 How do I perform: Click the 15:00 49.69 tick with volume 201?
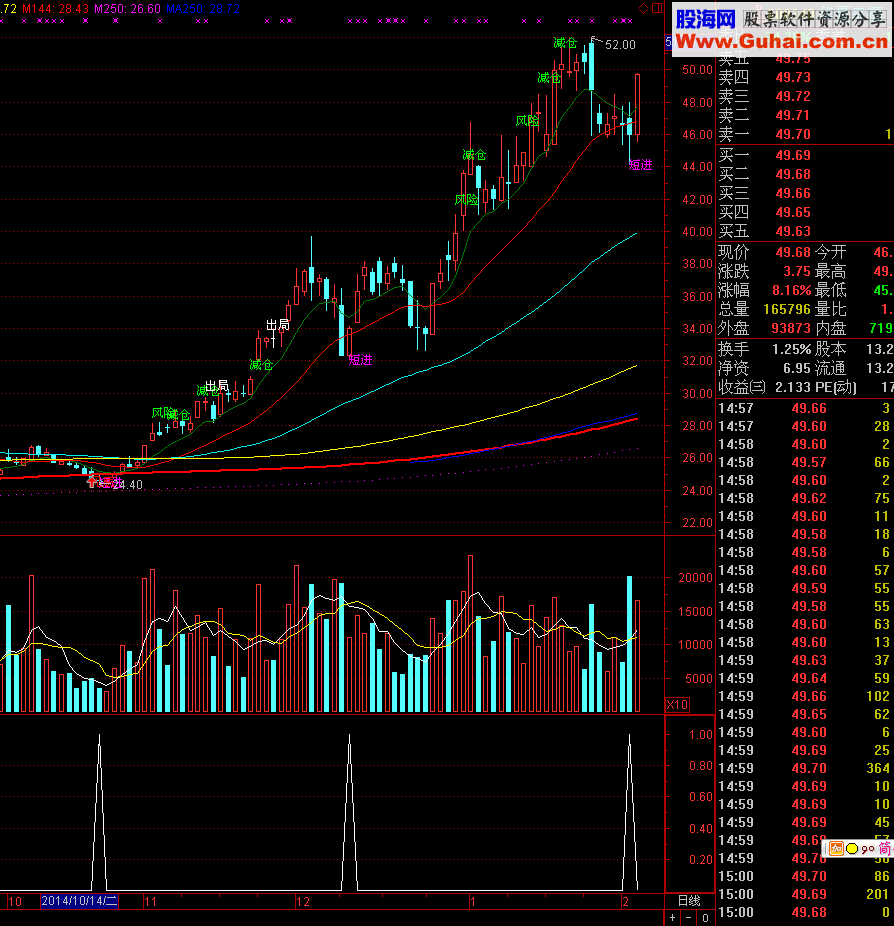(x=804, y=894)
